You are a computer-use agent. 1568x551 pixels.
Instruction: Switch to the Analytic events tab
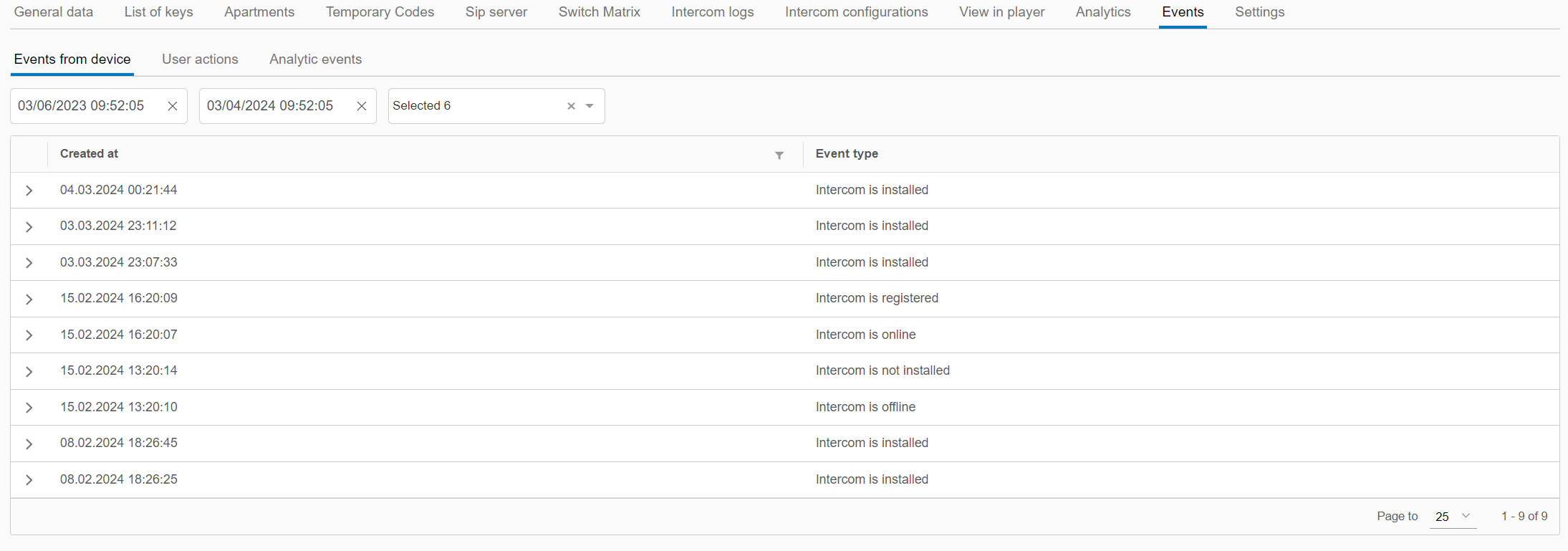coord(315,59)
